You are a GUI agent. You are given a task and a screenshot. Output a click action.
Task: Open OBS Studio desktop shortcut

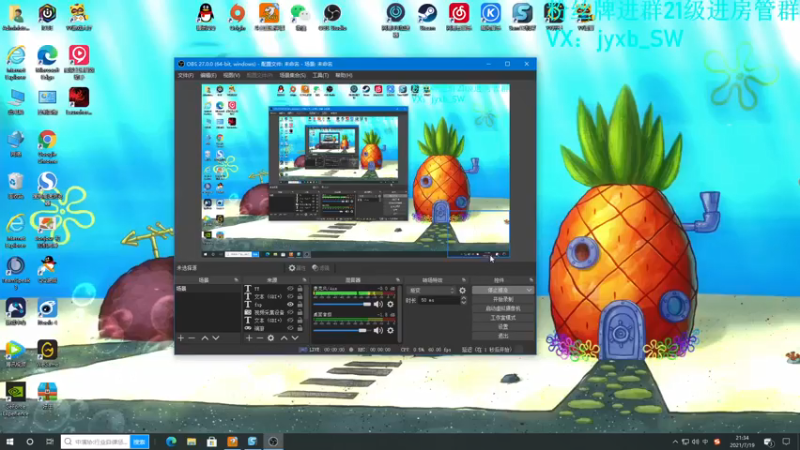tap(332, 17)
